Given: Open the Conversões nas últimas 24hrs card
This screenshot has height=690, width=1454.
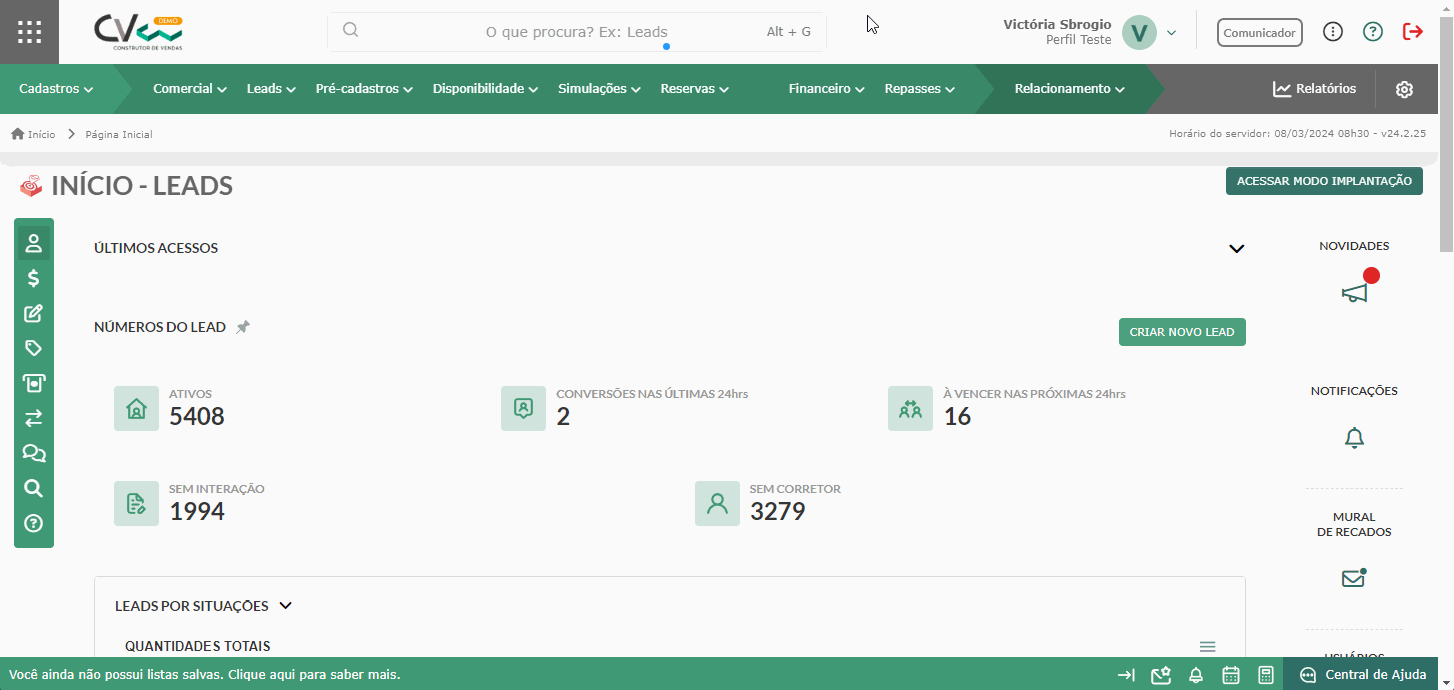Looking at the screenshot, I should click(x=625, y=408).
